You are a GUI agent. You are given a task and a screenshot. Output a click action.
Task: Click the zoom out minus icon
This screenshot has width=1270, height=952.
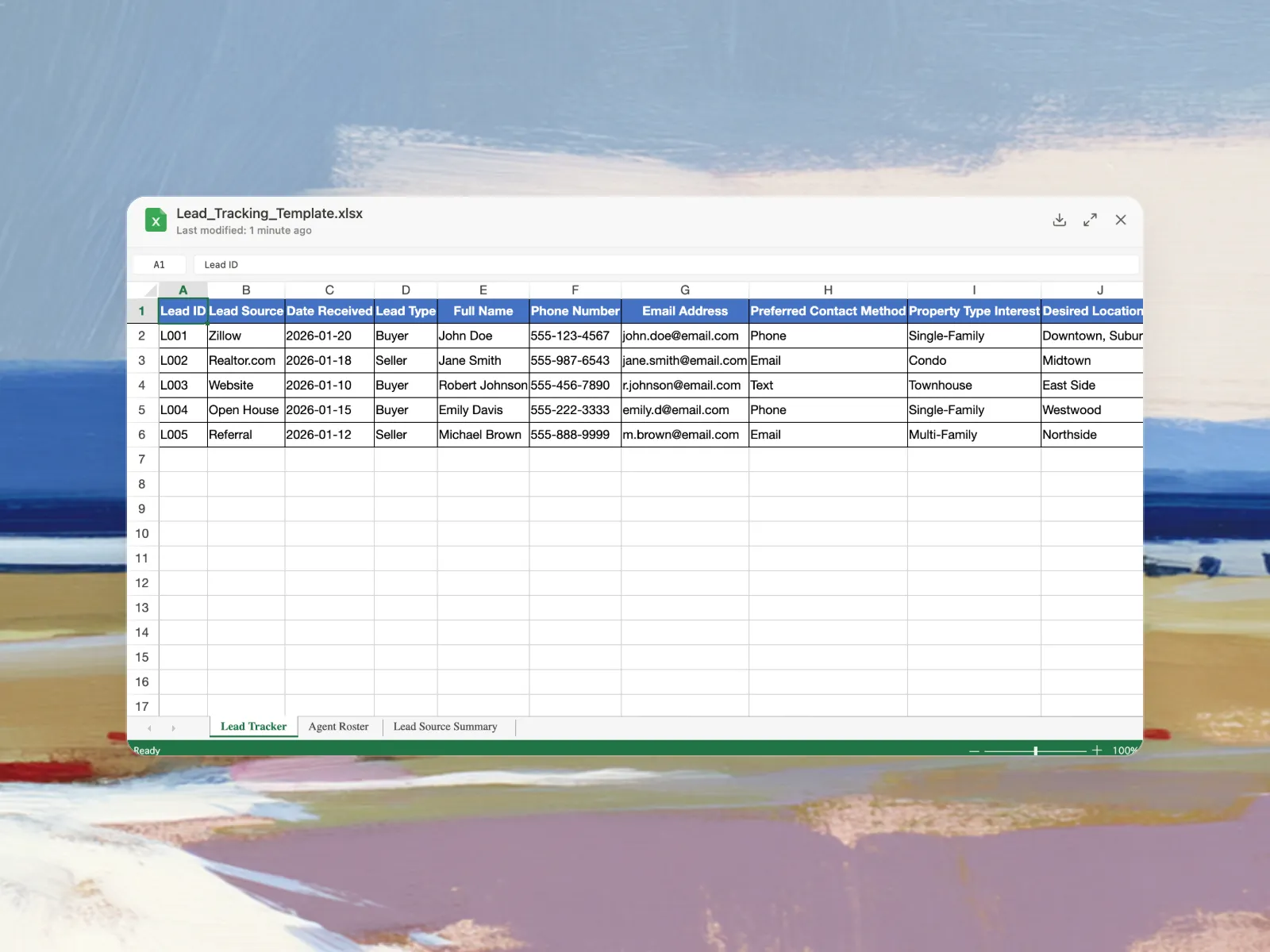(974, 750)
